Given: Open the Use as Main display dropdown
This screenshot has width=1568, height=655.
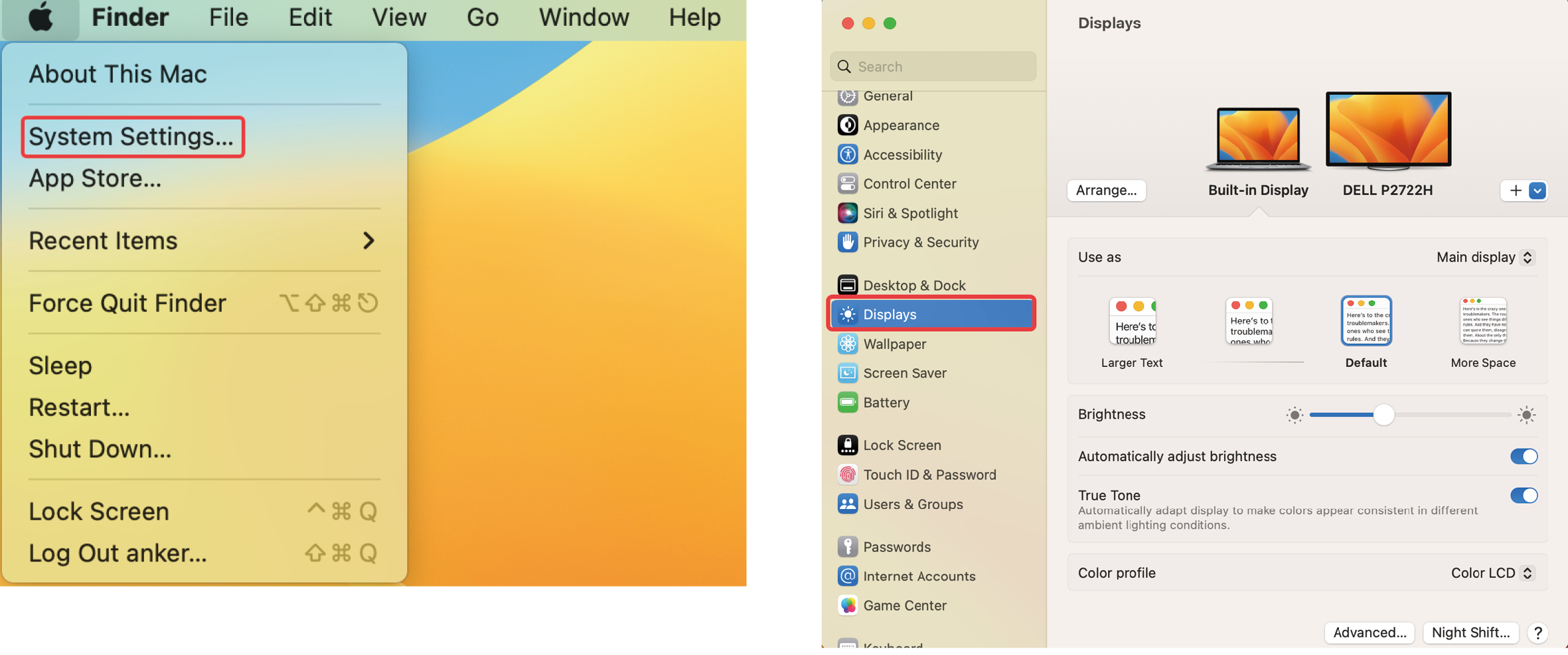Looking at the screenshot, I should (1485, 257).
